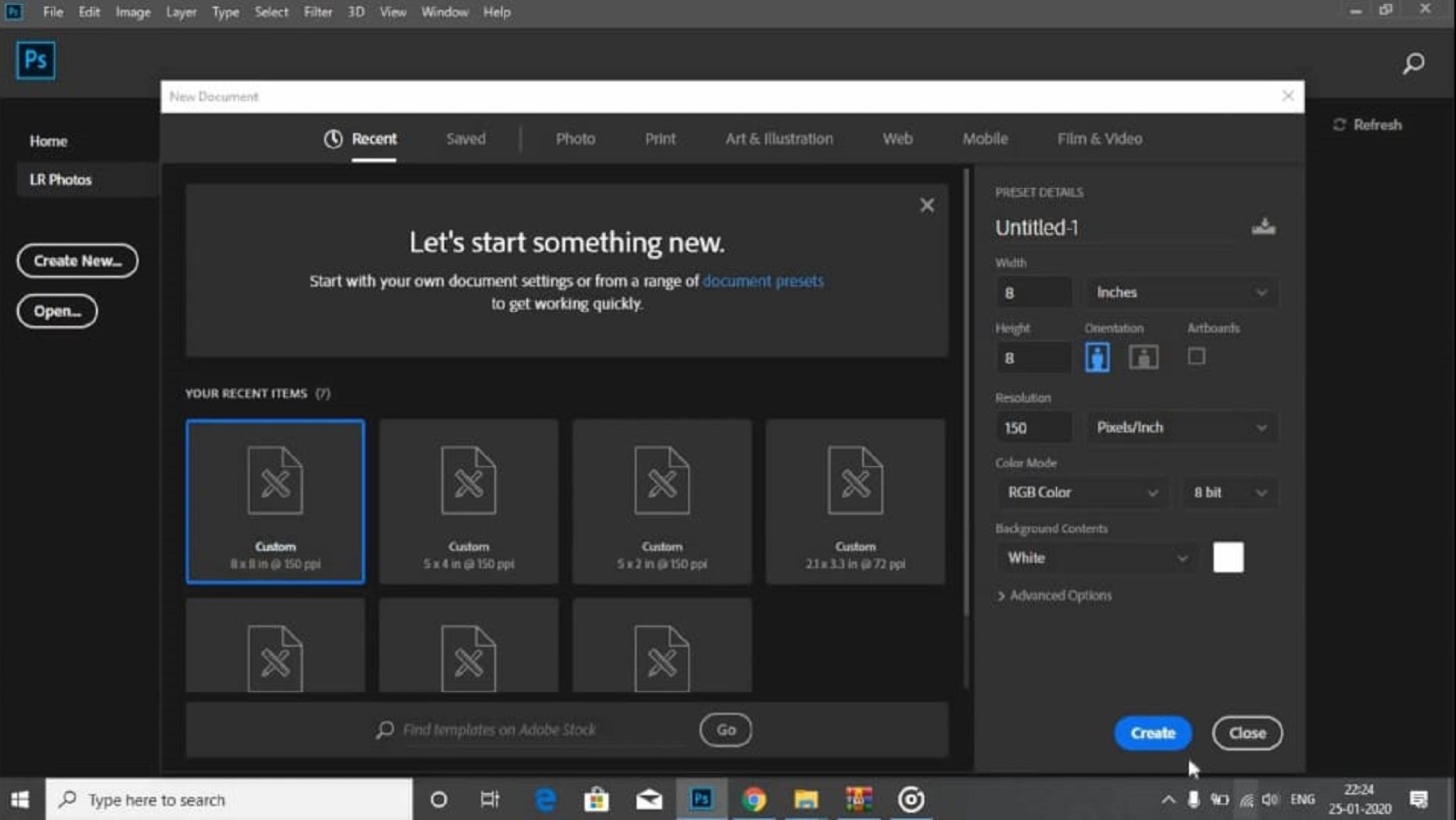Open the File menu
The height and width of the screenshot is (820, 1456).
click(x=53, y=12)
